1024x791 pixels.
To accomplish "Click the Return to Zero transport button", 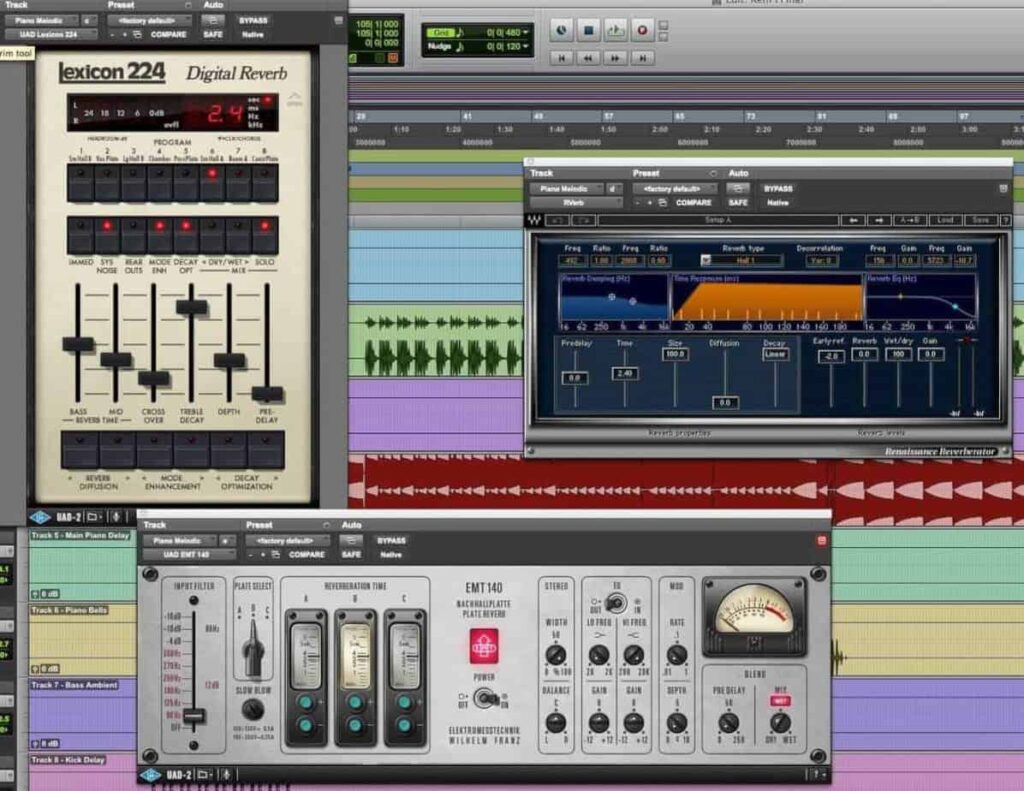I will [x=561, y=58].
